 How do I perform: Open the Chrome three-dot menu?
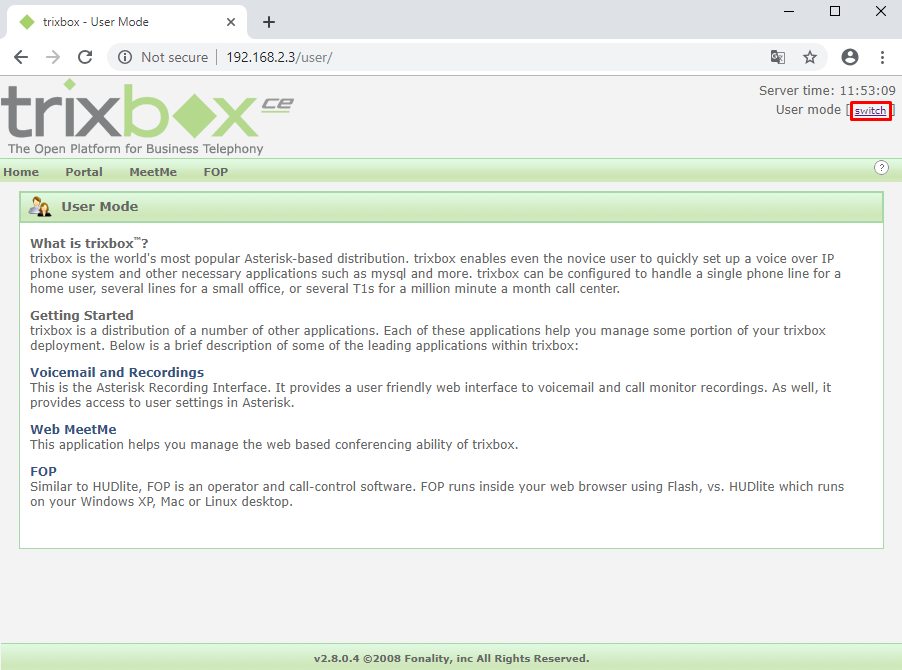coord(882,57)
